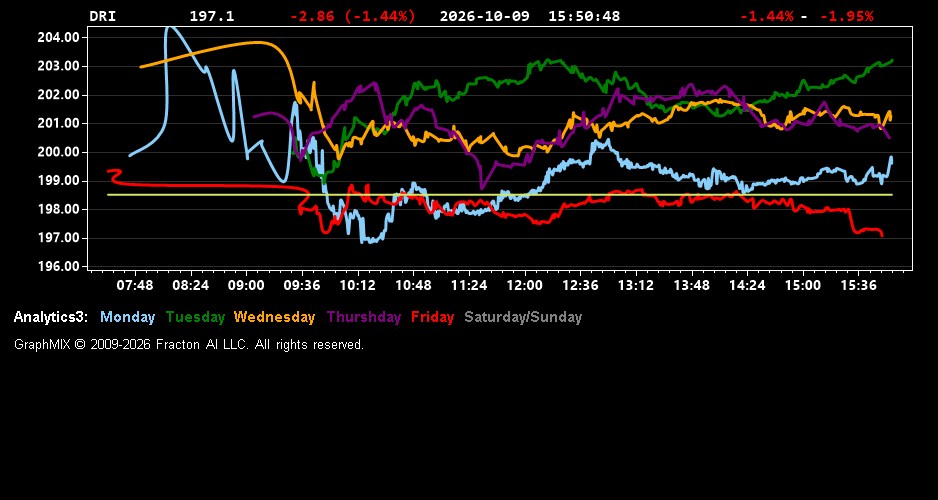This screenshot has height=500, width=938.
Task: Toggle the Friday legend entry
Action: [433, 317]
